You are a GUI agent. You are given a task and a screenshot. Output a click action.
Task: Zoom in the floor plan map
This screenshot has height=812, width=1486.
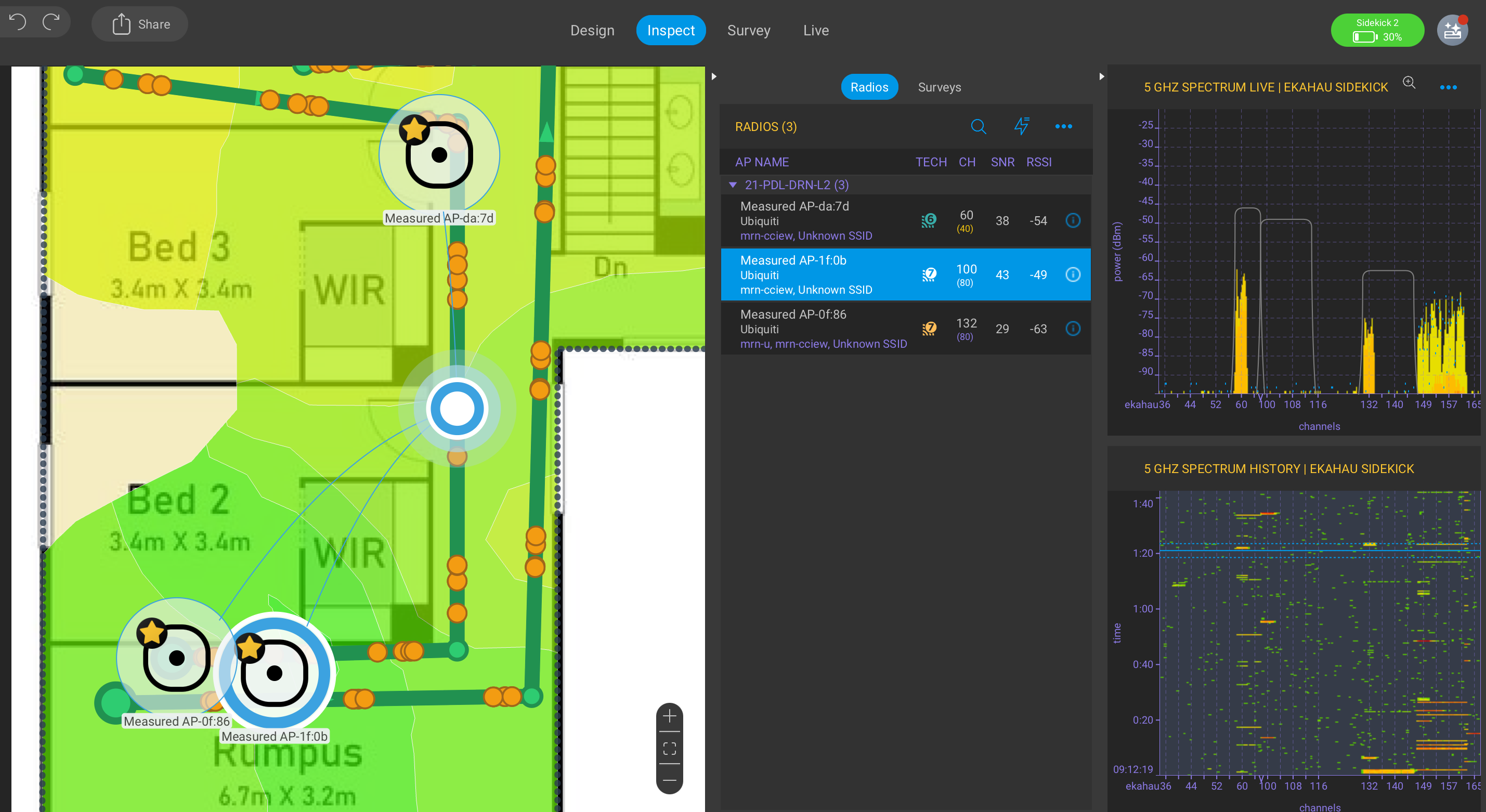pos(669,716)
